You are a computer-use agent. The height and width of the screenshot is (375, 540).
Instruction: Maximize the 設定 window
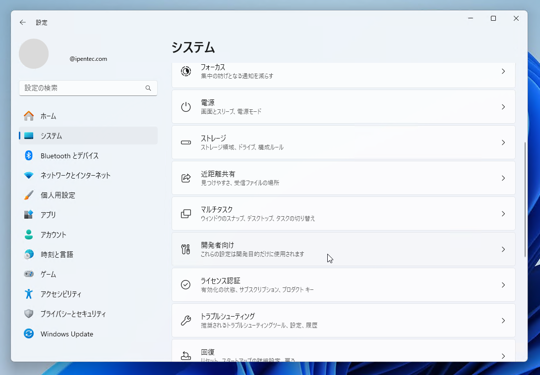[x=493, y=18]
